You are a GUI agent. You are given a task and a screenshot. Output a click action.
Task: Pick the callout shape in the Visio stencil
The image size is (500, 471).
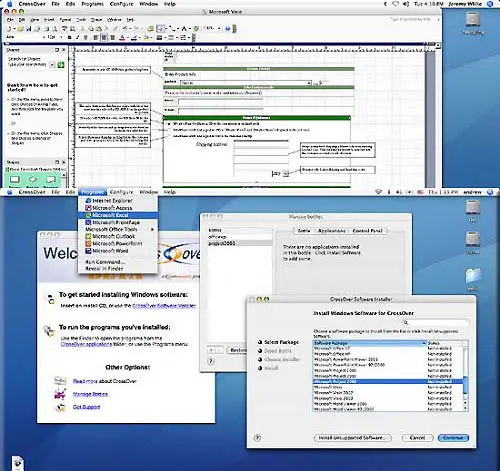(51, 180)
